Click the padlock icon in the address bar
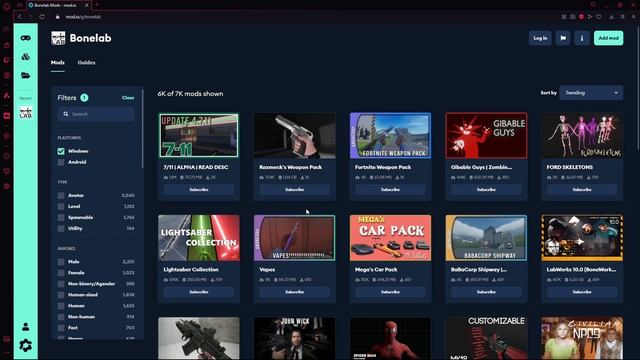The height and width of the screenshot is (360, 640). click(x=58, y=17)
